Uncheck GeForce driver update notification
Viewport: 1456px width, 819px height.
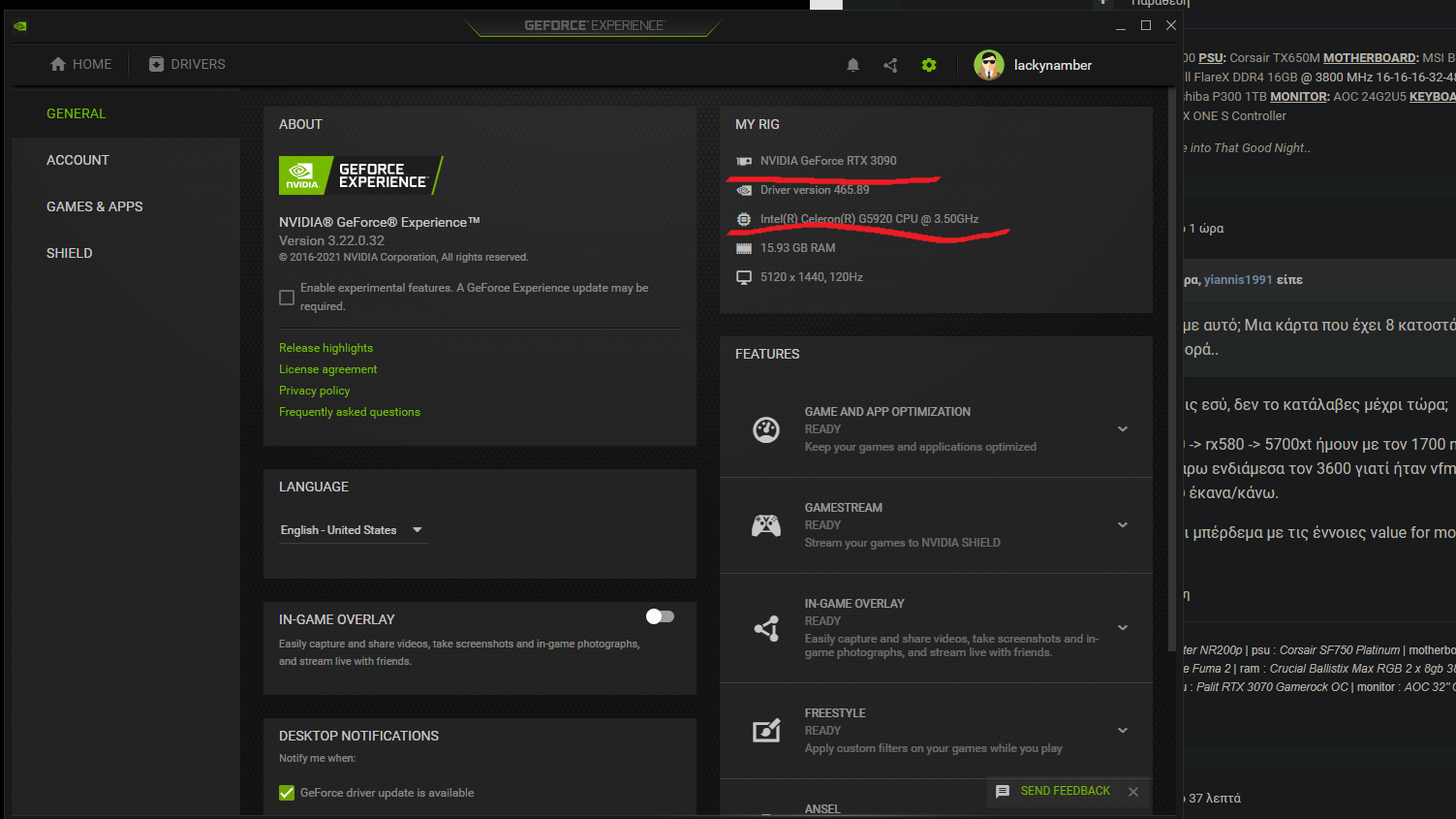click(287, 793)
